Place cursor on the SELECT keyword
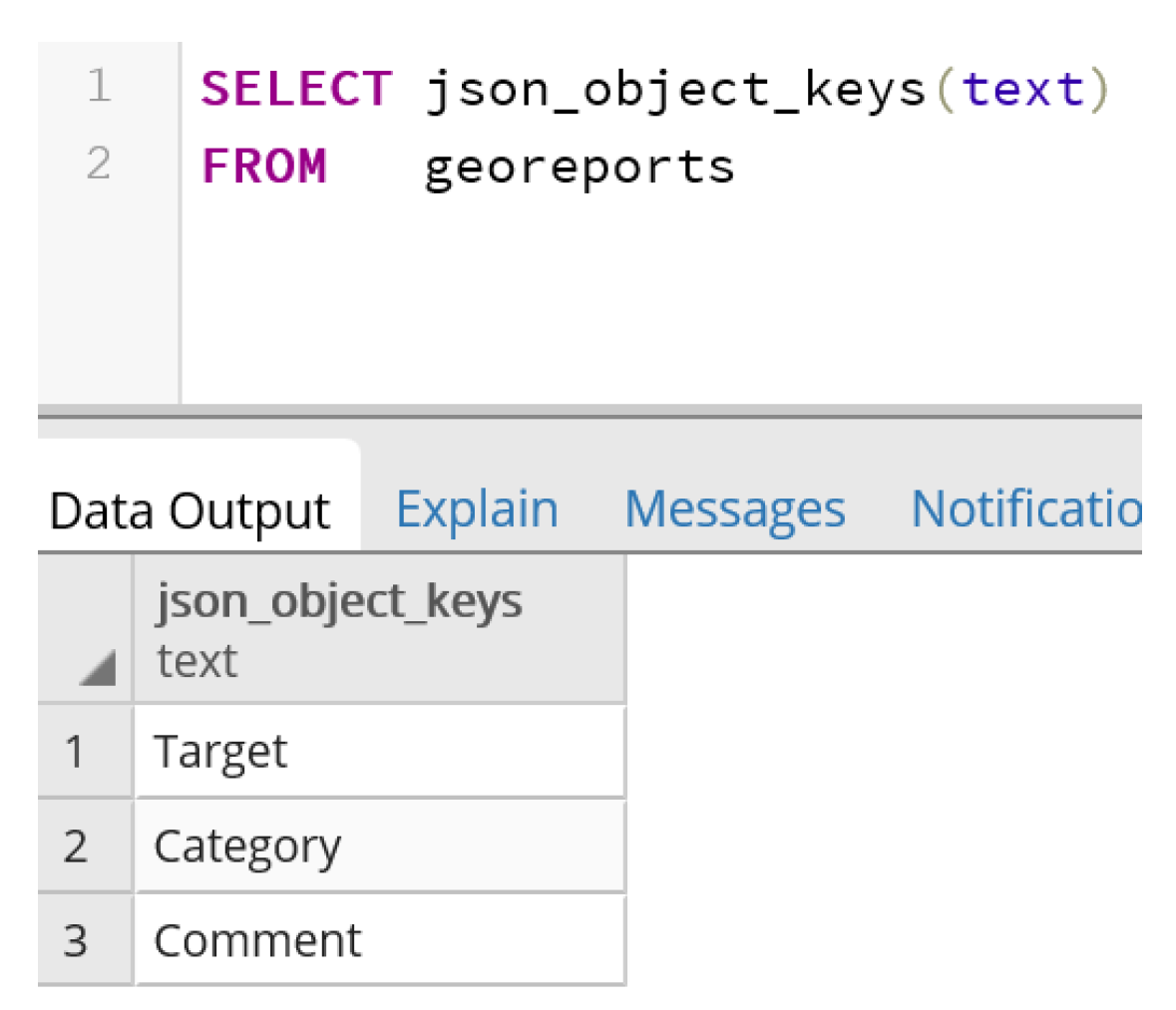This screenshot has width=1176, height=1010. click(296, 89)
